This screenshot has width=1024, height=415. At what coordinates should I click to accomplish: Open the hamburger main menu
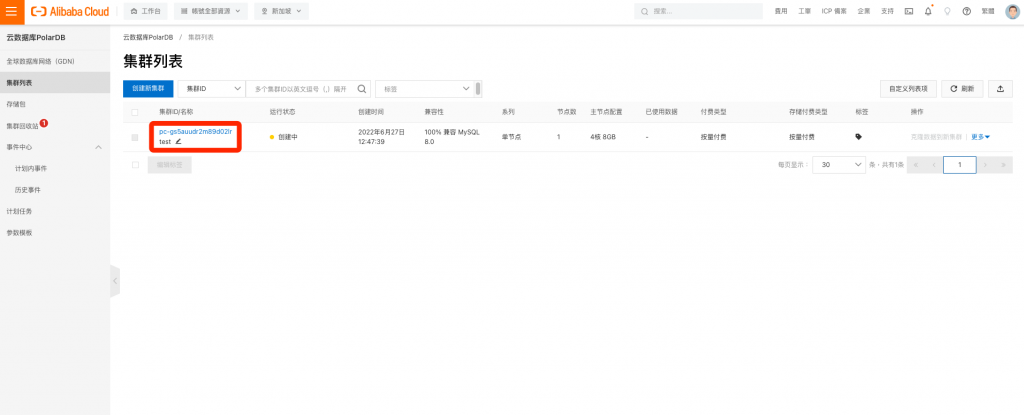(x=12, y=11)
